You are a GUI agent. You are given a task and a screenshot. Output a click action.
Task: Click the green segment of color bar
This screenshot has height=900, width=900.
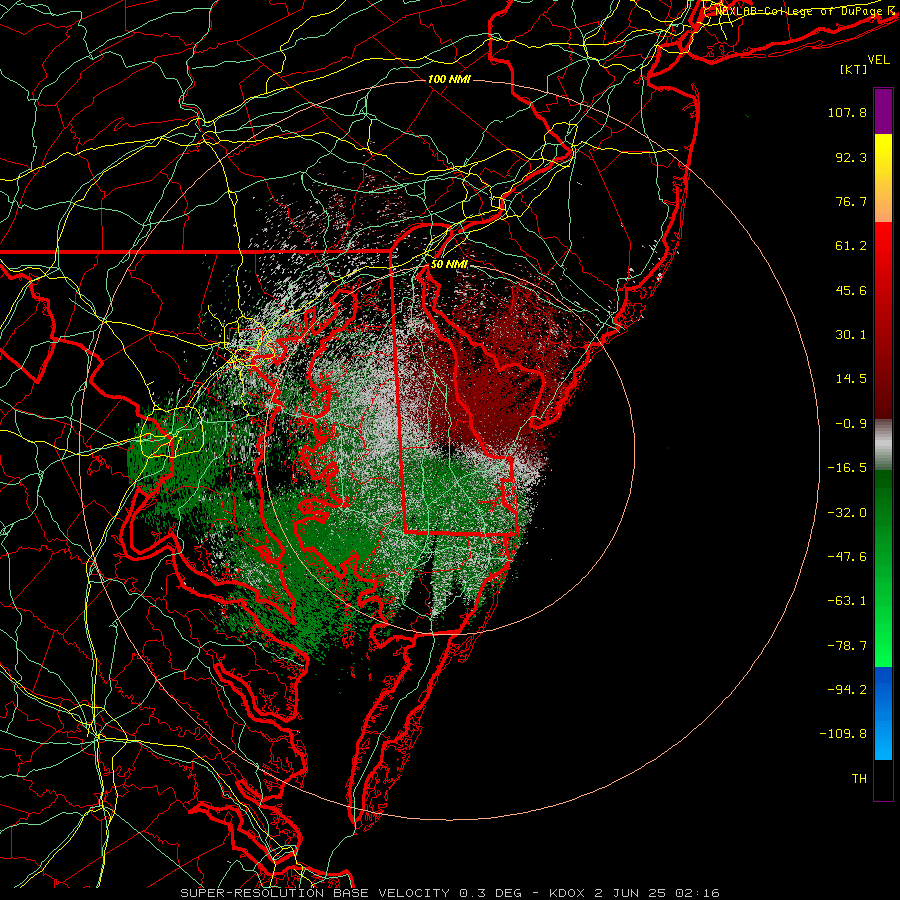883,568
